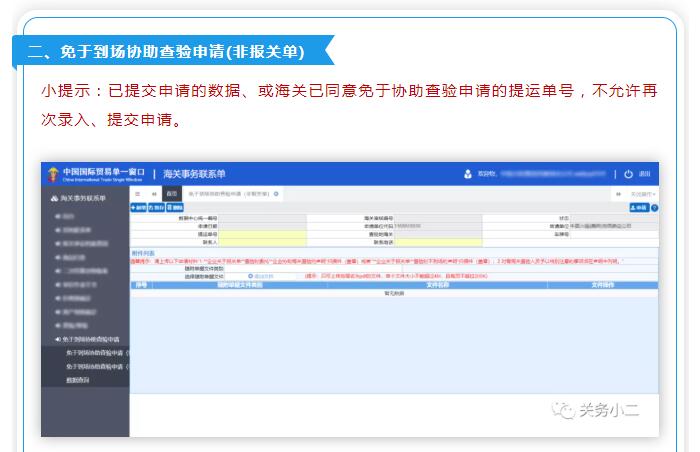Click the blue 申报 submit button
The height and width of the screenshot is (452, 700).
coord(637,207)
